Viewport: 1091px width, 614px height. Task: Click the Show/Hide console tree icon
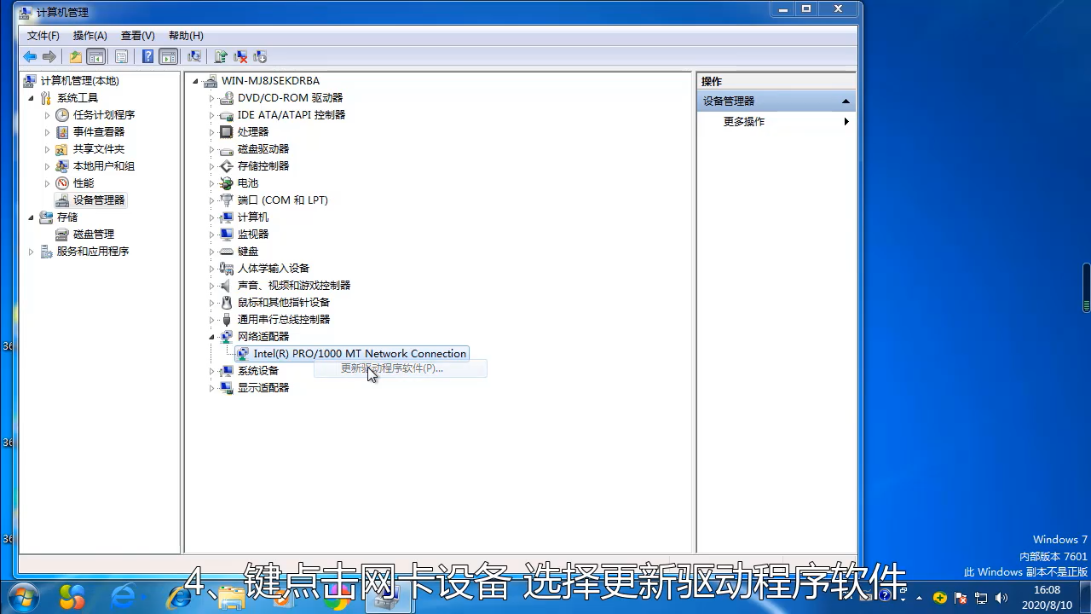(x=97, y=57)
